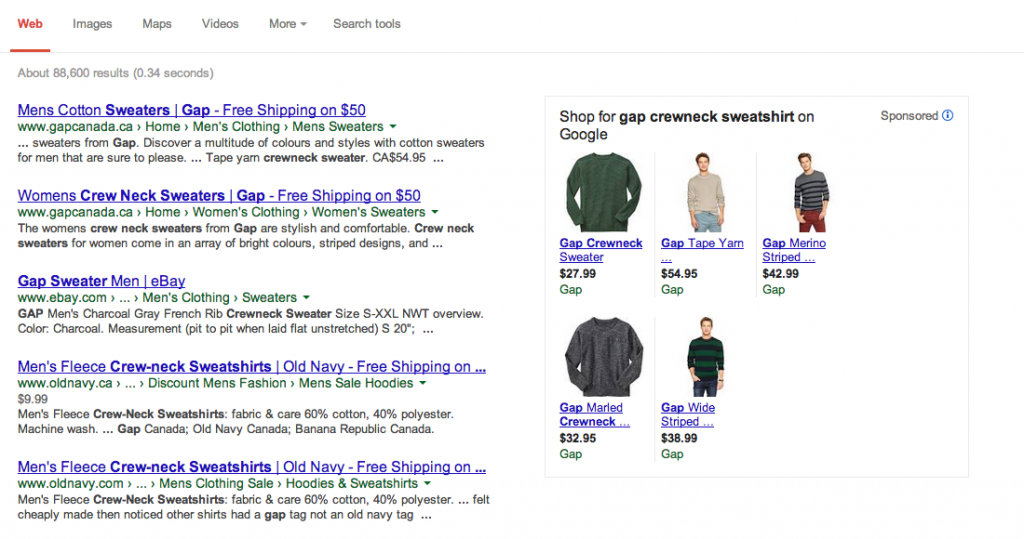Switch to the Maps tab
The height and width of the screenshot is (539, 1024).
157,24
